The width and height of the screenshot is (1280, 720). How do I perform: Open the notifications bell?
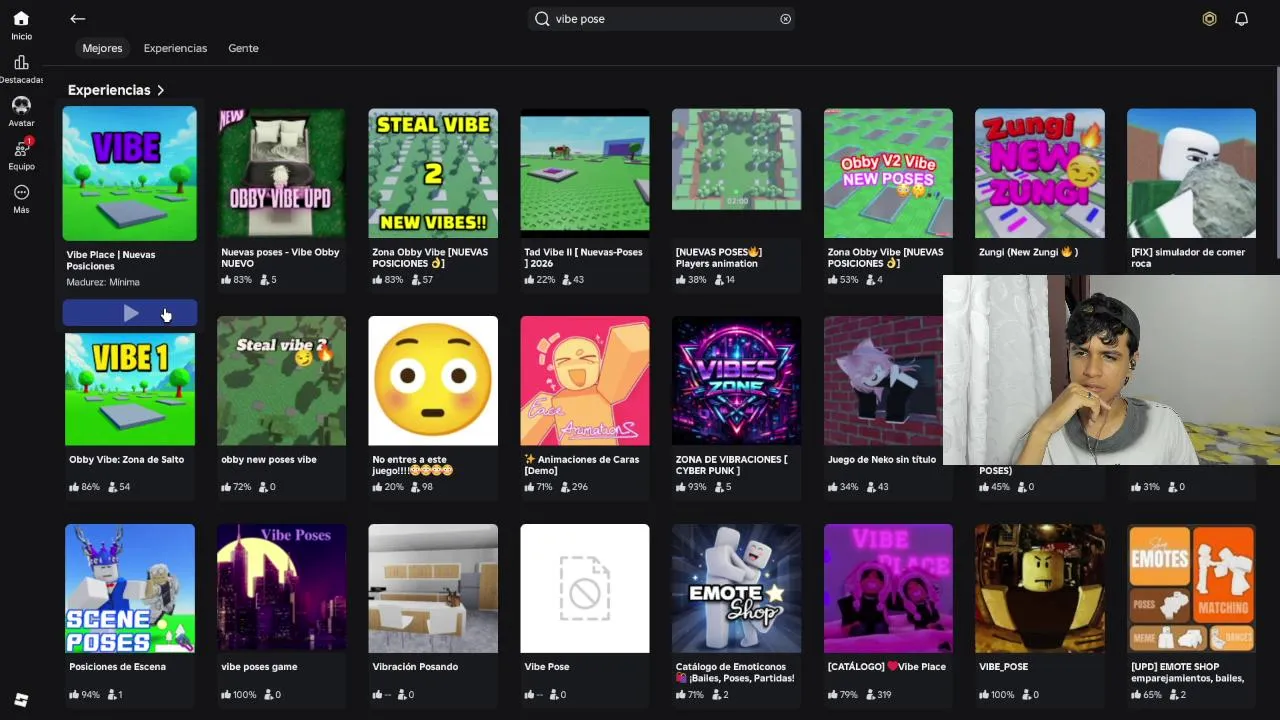(1241, 19)
